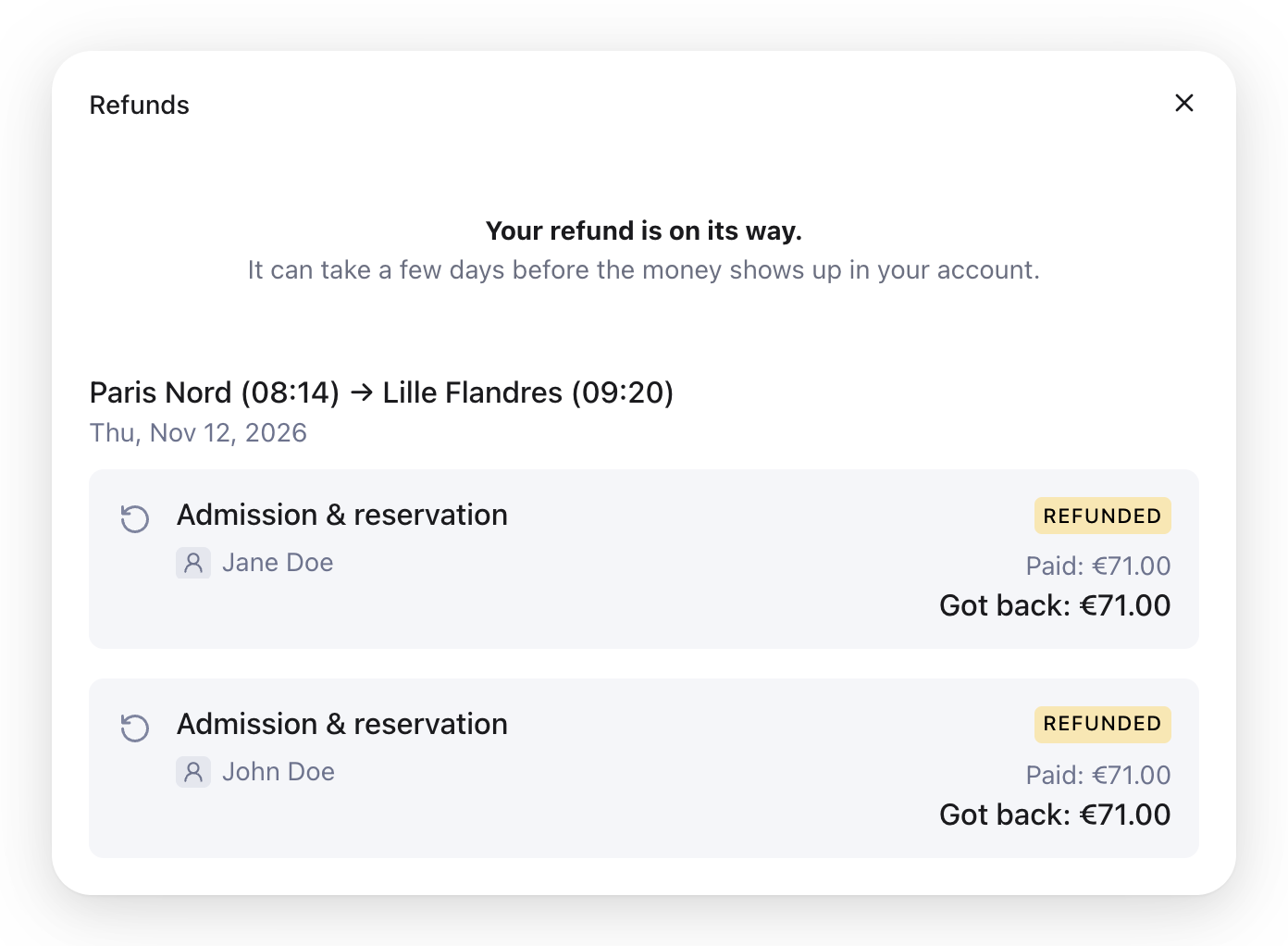The width and height of the screenshot is (1288, 946).
Task: Click "Got back: €71.00" in John Doe's card
Action: 1055,815
